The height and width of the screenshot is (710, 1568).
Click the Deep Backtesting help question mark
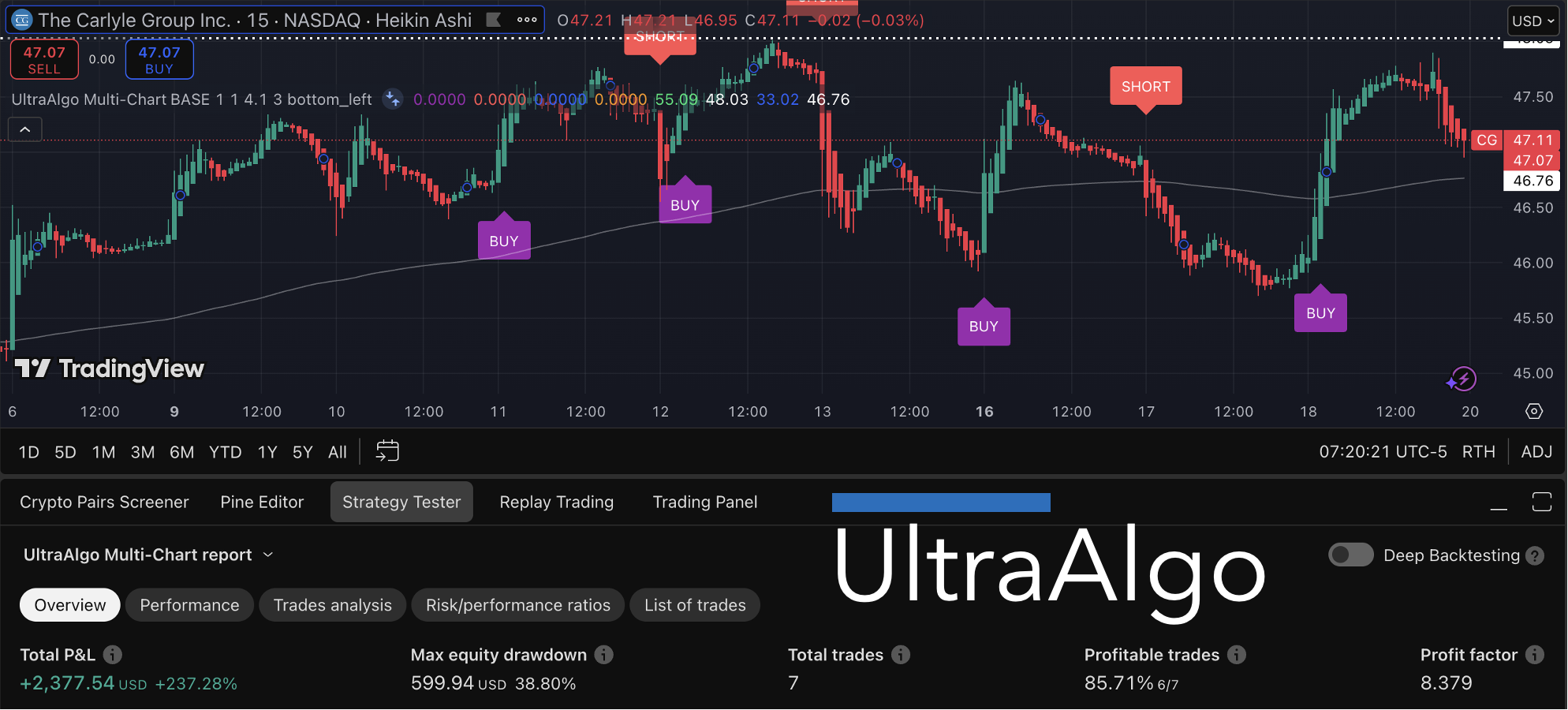coord(1535,555)
